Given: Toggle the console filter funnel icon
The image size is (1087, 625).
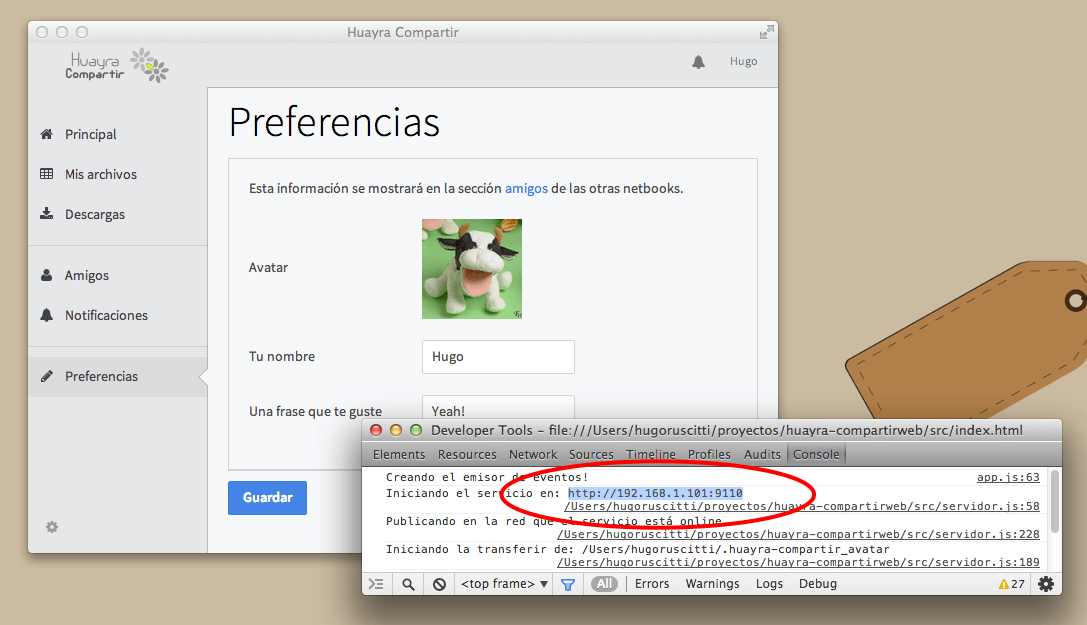Looking at the screenshot, I should click(568, 584).
